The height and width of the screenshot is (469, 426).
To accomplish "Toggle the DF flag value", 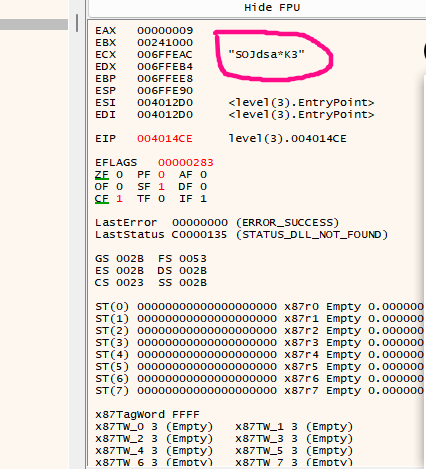I will (x=203, y=187).
